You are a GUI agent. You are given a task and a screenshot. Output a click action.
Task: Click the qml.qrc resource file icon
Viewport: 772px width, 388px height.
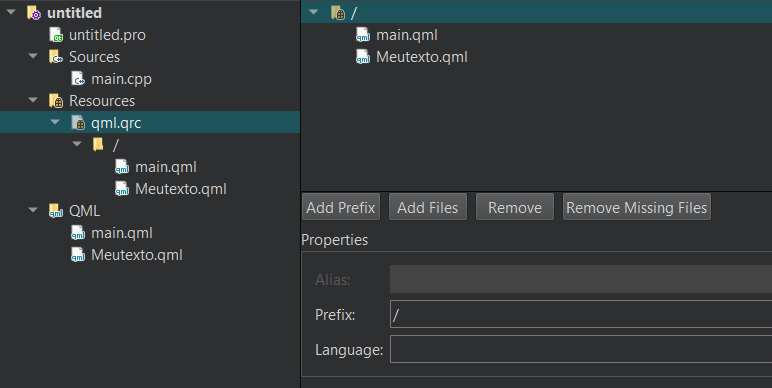coord(78,123)
